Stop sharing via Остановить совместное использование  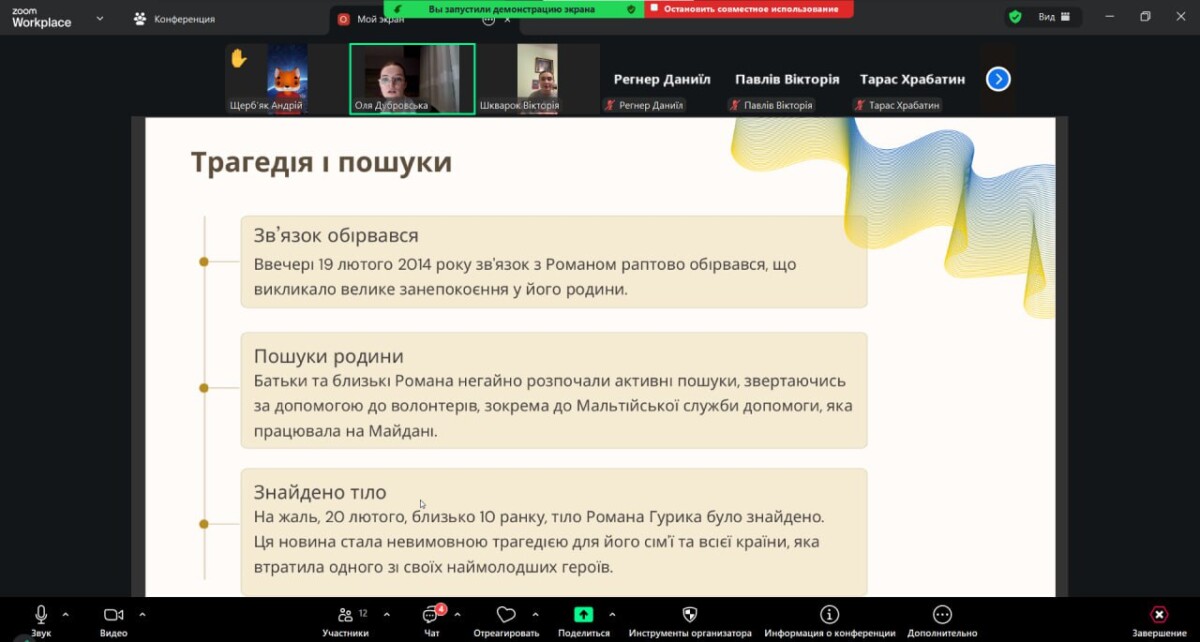(x=749, y=9)
